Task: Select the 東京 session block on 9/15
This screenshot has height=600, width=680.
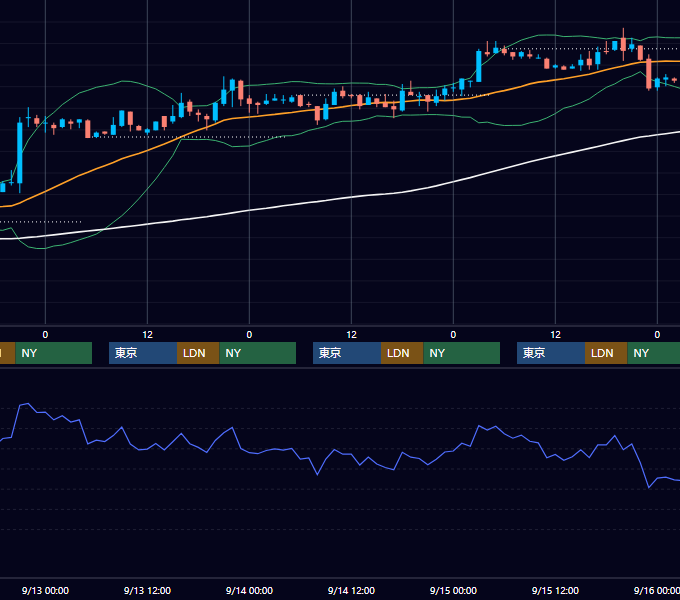Action: click(551, 353)
